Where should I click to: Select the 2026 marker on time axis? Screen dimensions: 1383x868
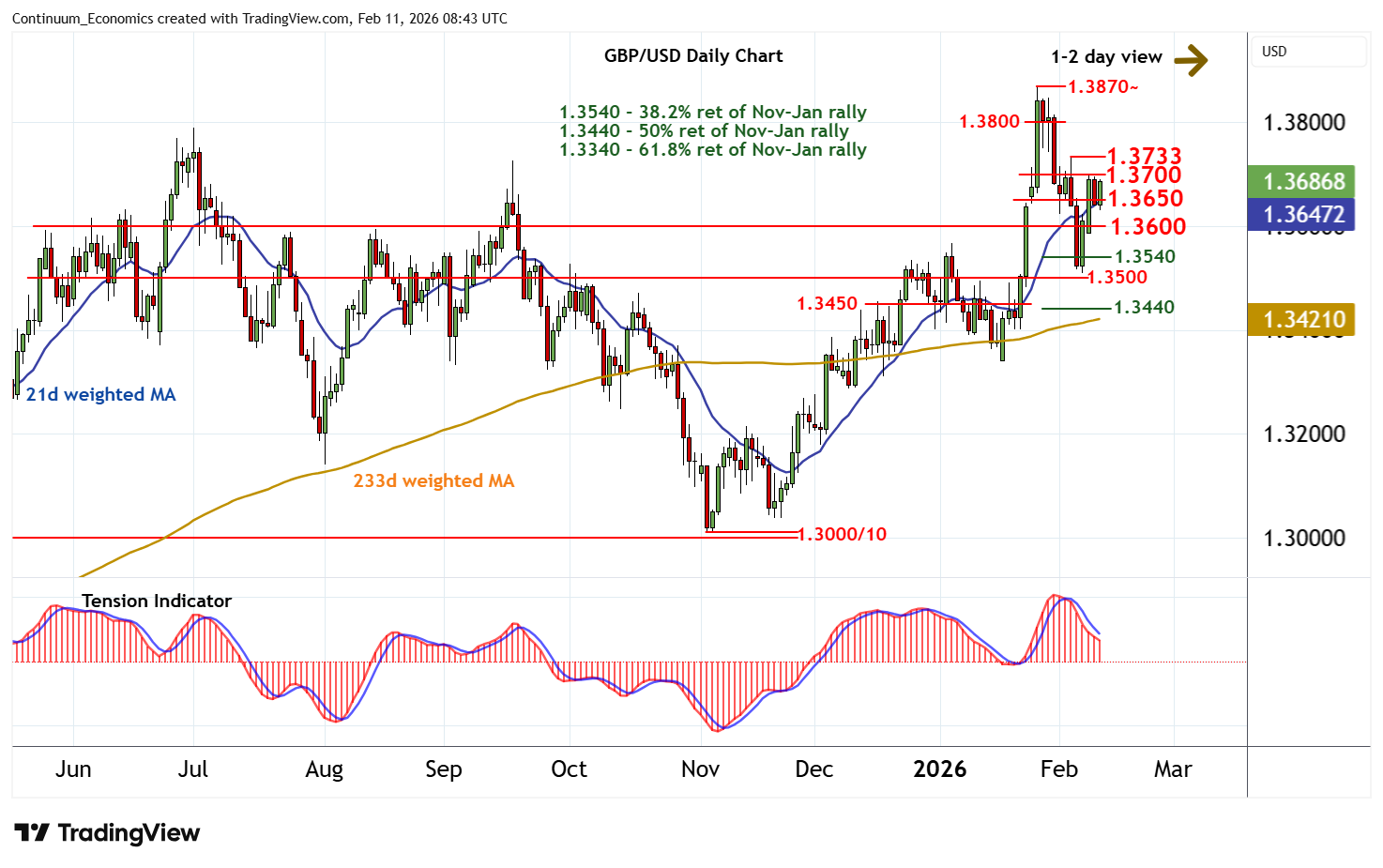click(x=939, y=769)
